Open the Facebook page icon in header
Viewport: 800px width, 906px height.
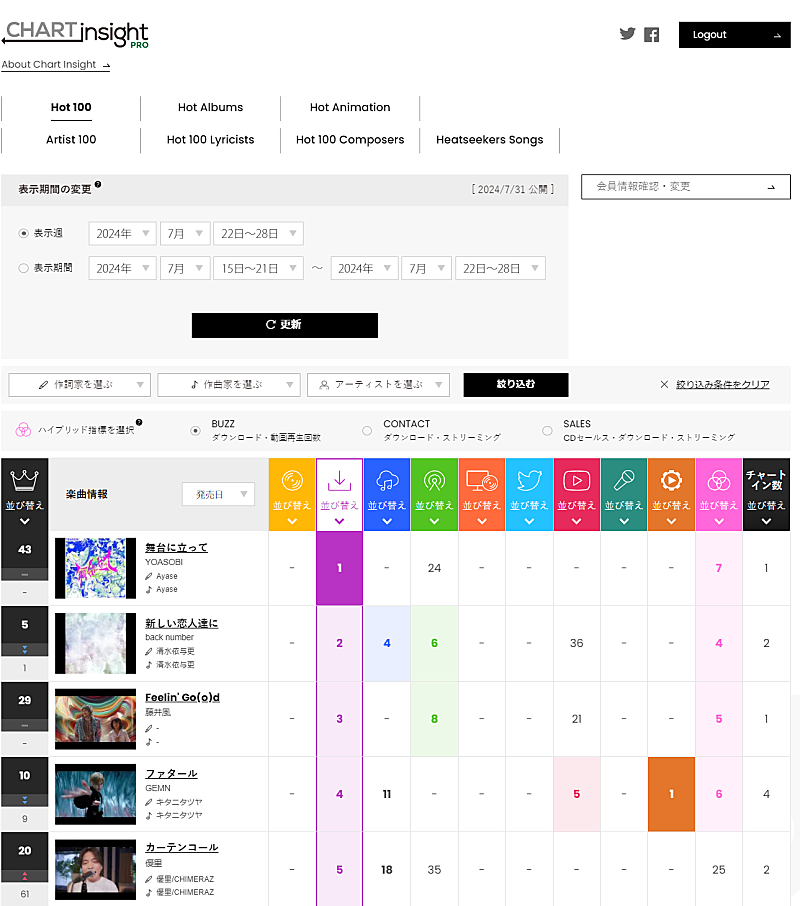pos(651,35)
